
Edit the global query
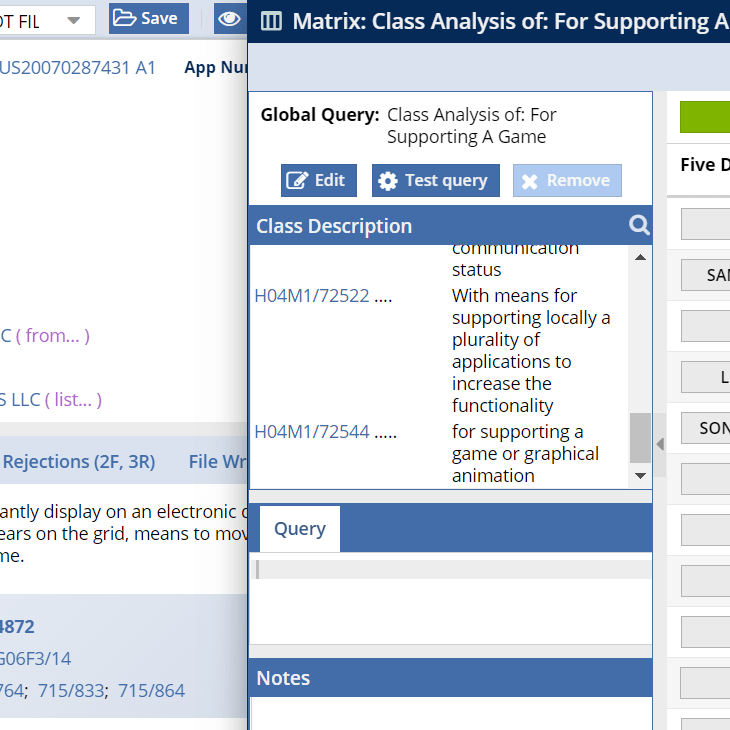pos(318,180)
